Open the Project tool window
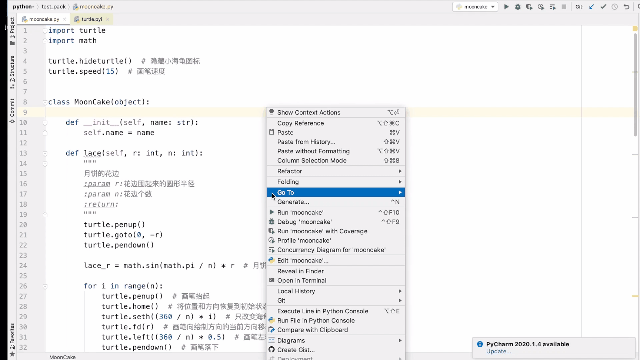The width and height of the screenshot is (640, 360). [12, 31]
